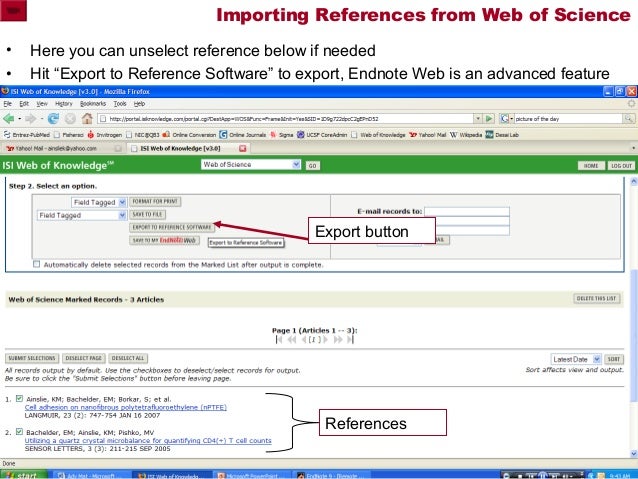Click Export to Reference Software button
Viewport: 638px width, 479px height.
[x=172, y=227]
